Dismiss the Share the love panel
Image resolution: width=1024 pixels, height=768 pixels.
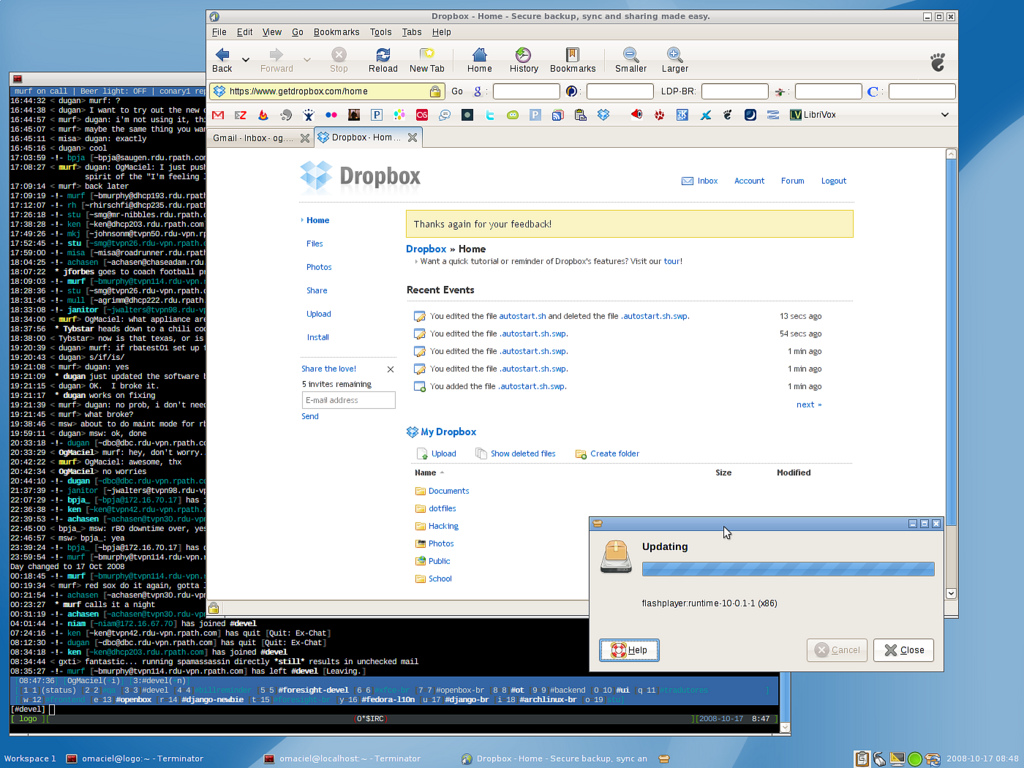(x=390, y=369)
